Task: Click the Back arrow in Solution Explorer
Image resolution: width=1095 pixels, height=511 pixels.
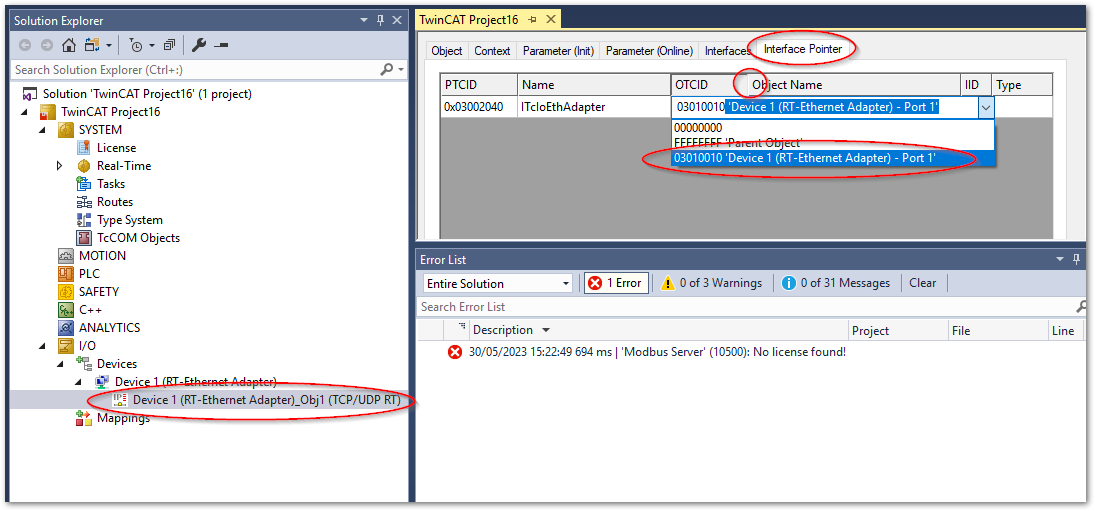Action: pos(25,45)
